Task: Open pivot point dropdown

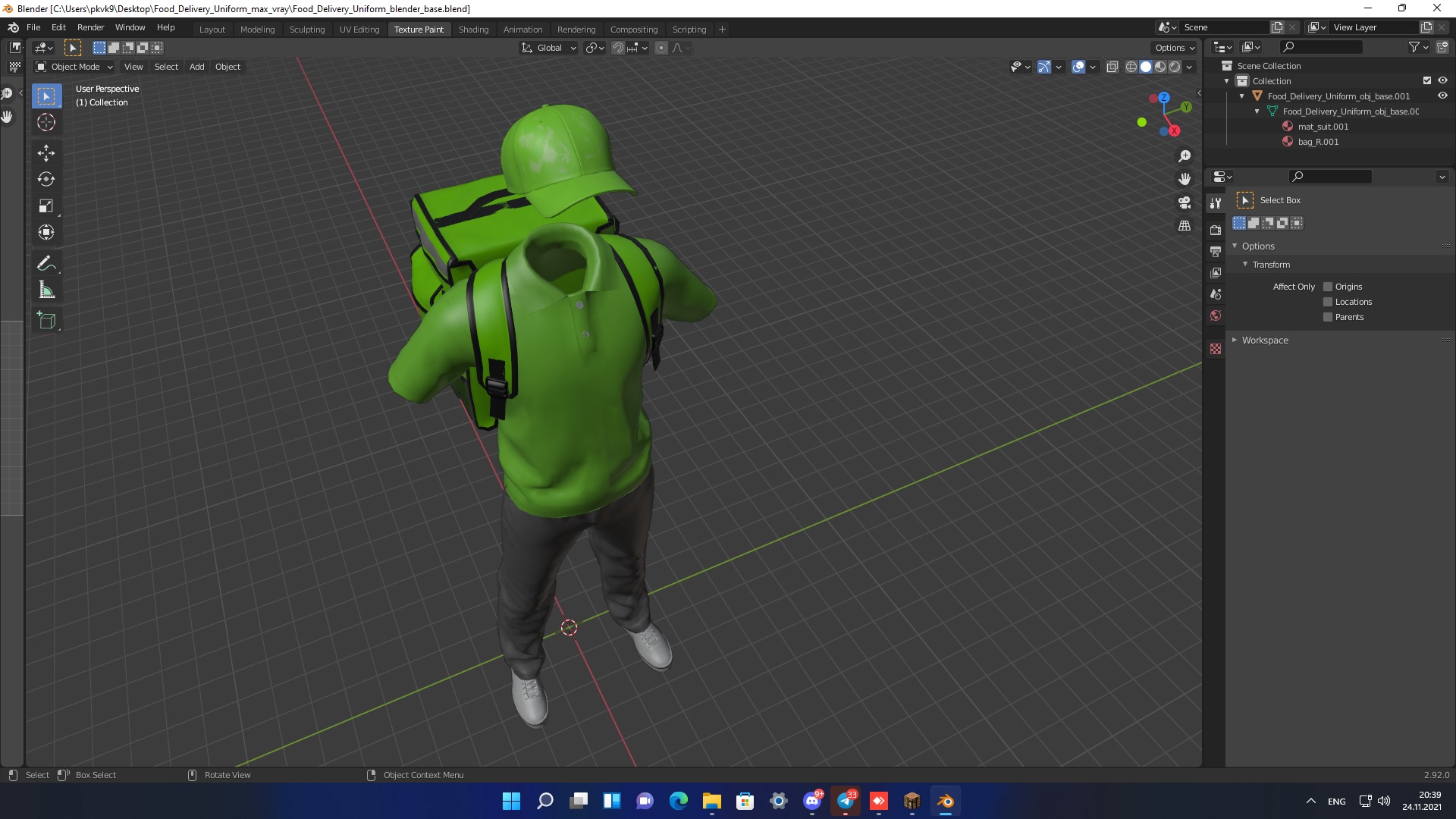Action: click(595, 48)
